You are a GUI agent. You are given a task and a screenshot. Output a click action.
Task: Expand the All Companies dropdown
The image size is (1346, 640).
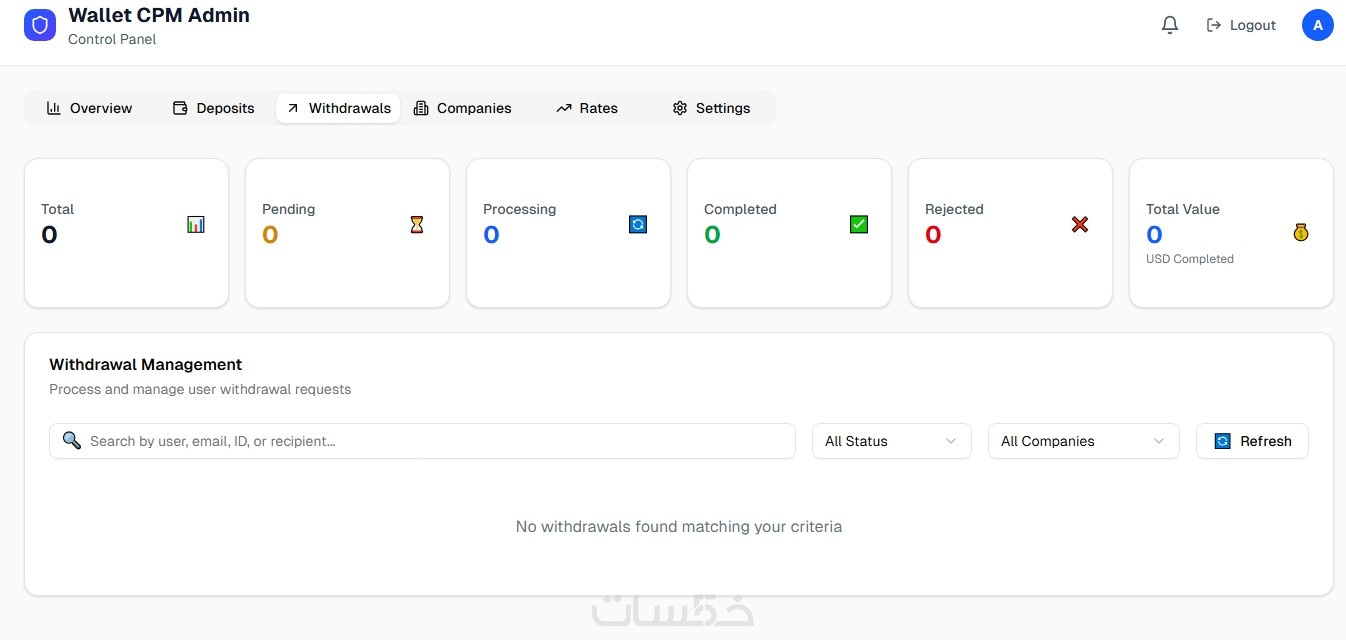[1083, 441]
